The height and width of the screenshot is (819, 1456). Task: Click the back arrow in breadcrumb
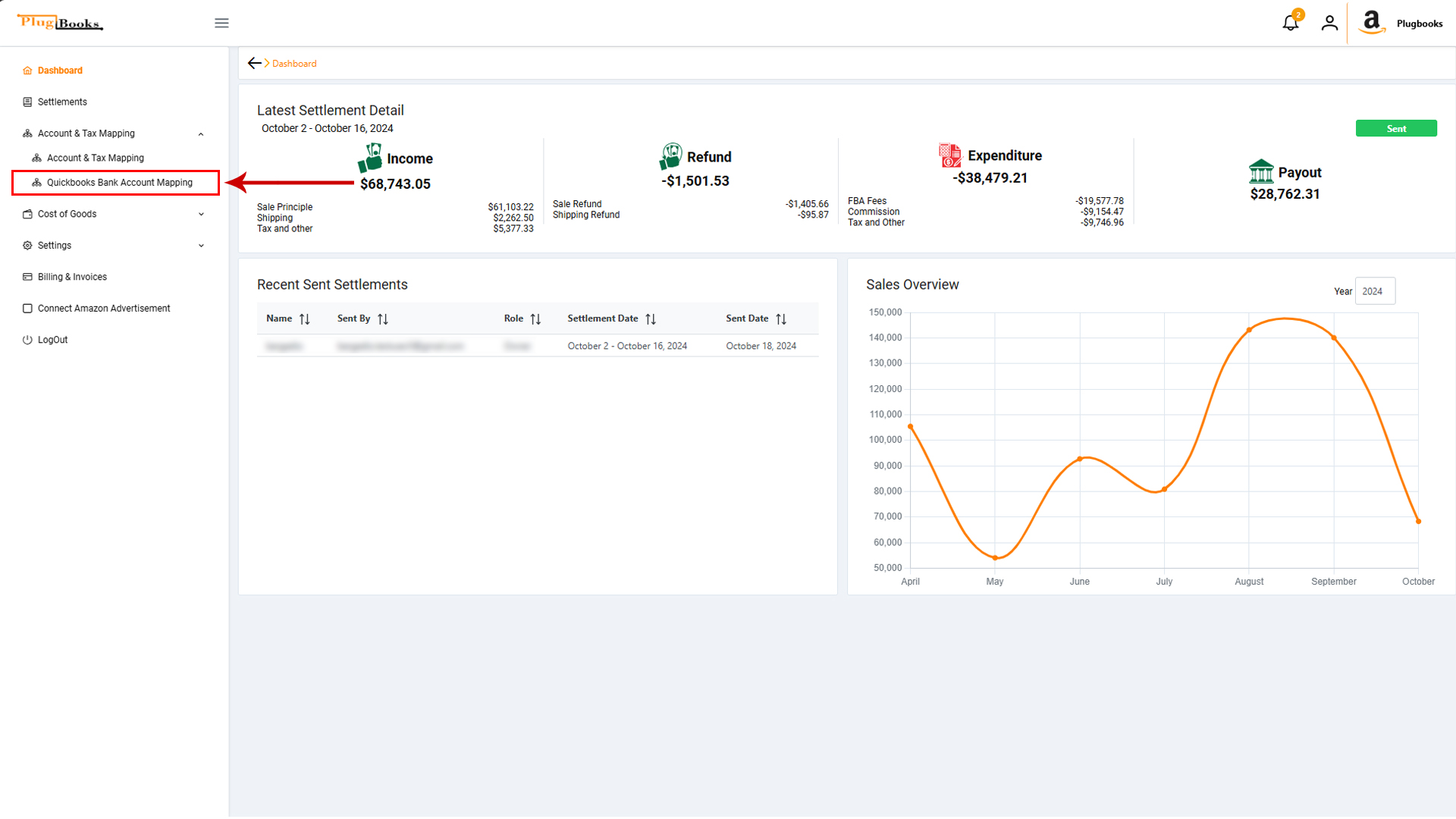[x=254, y=64]
